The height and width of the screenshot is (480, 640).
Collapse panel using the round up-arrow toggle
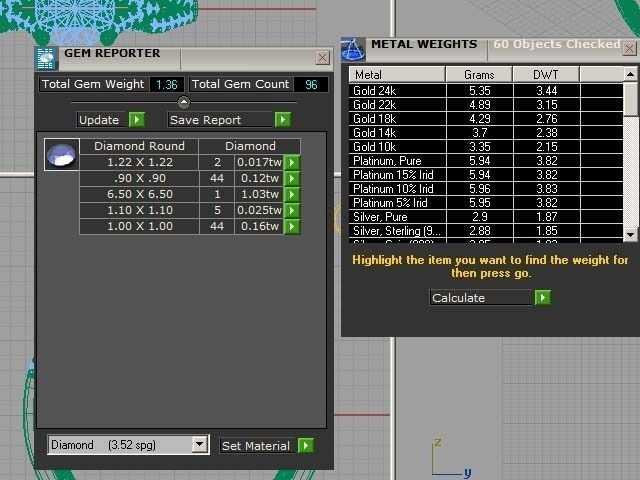tap(184, 102)
